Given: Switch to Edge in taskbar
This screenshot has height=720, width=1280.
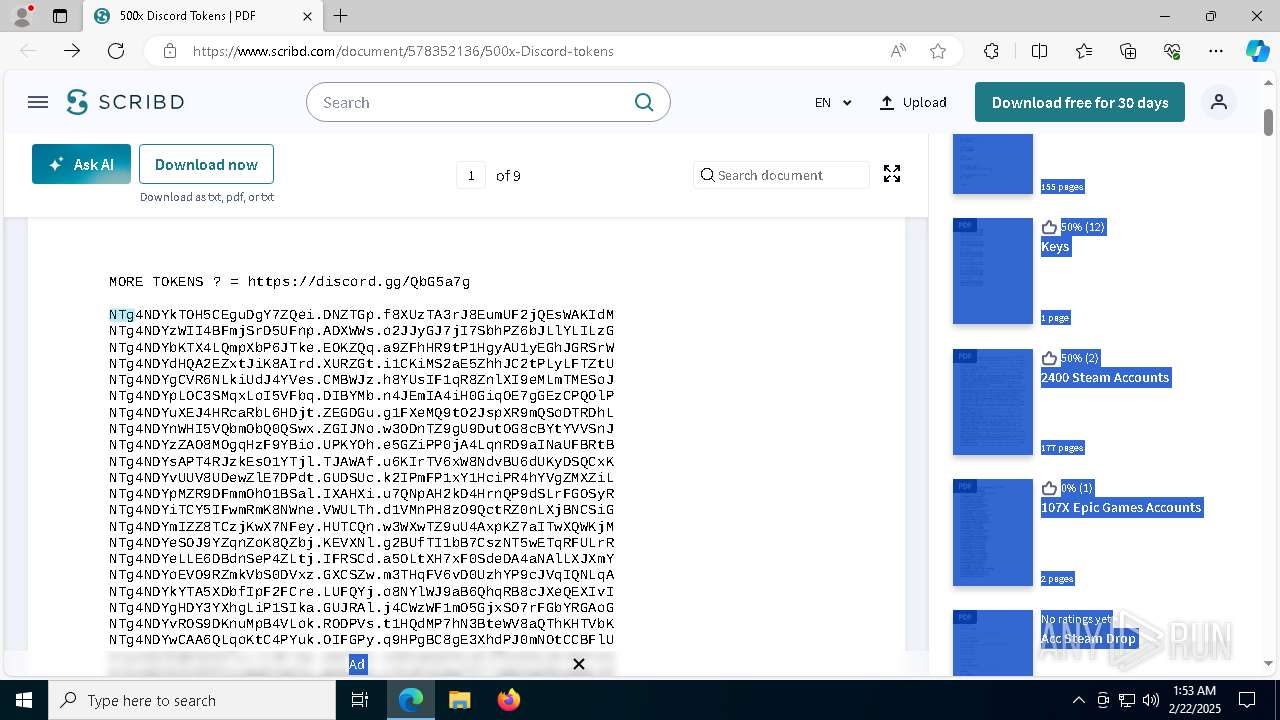Looking at the screenshot, I should 411,700.
